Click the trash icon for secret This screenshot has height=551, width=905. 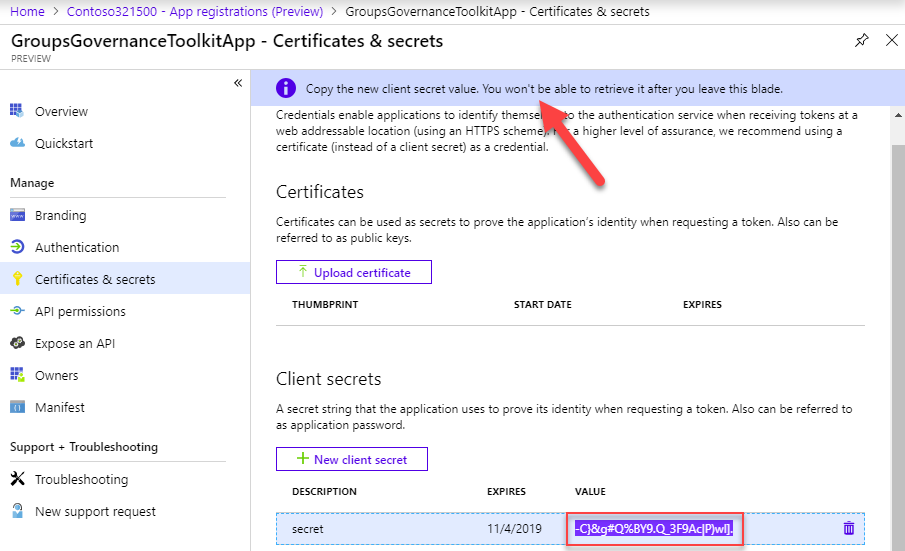[848, 528]
